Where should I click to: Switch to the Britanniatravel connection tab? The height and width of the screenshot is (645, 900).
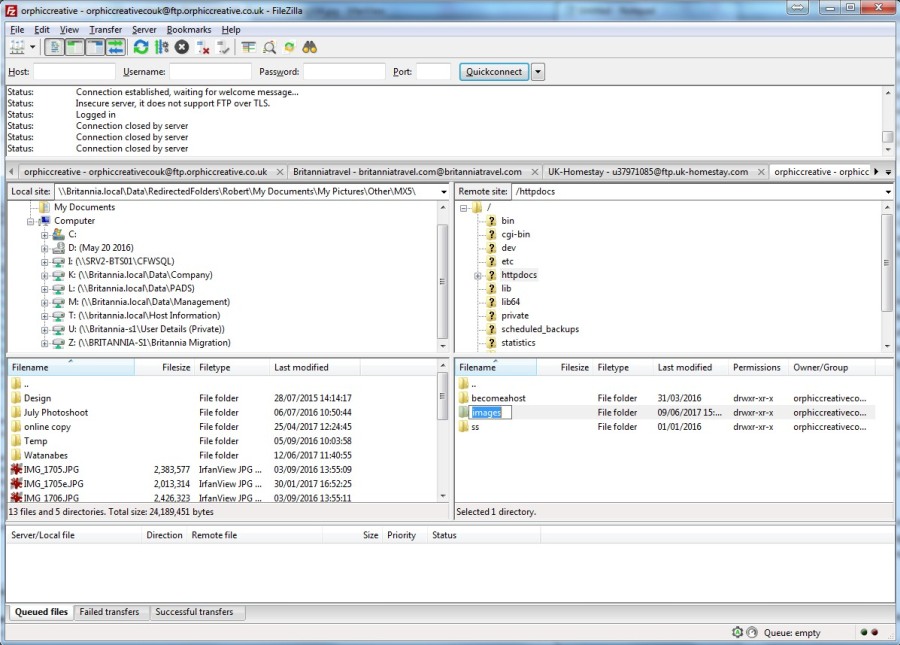[x=408, y=172]
